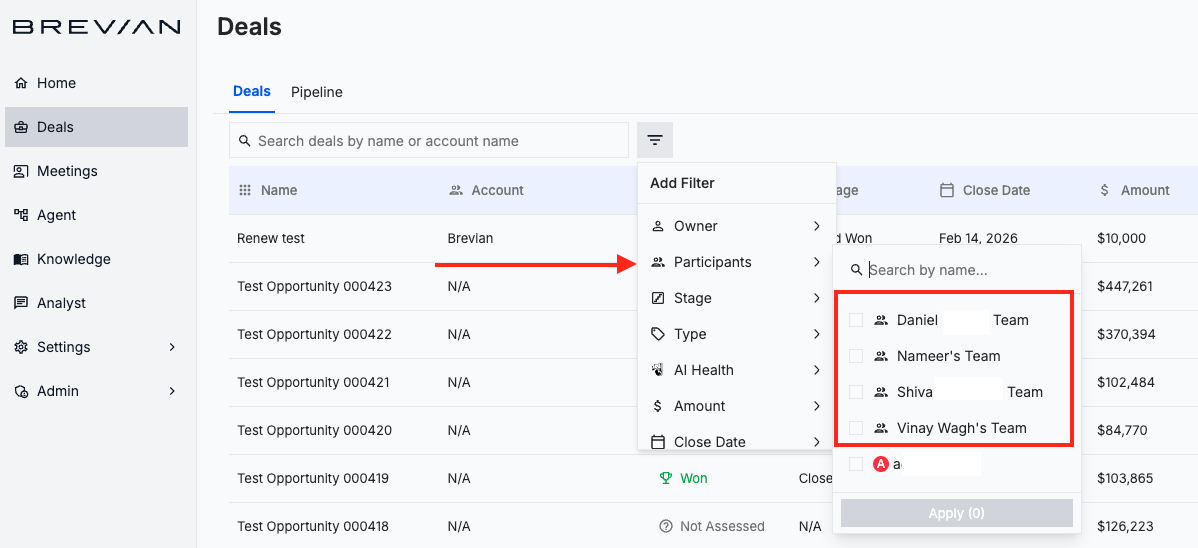Screen dimensions: 1198x548
Task: Check the Daniel Team checkbox
Action: click(856, 320)
